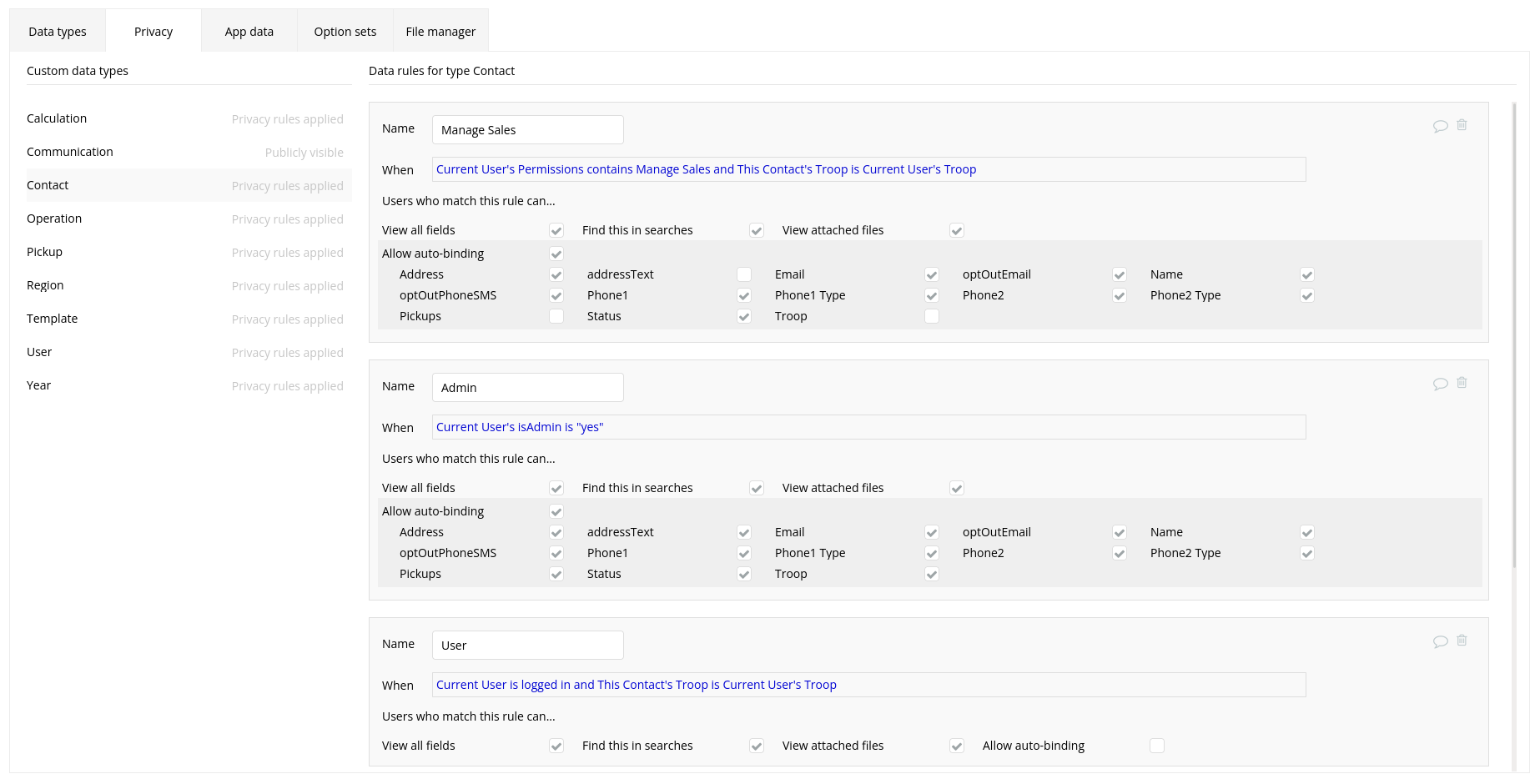
Task: Open comments on the Manage Sales rule
Action: 1441,125
